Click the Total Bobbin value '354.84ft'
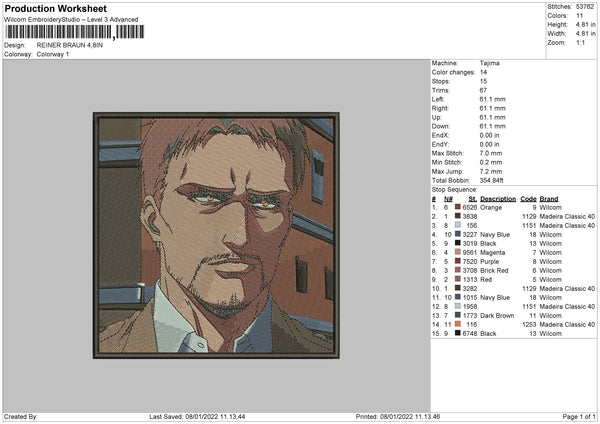Viewport: 600px width, 424px height. click(x=492, y=180)
